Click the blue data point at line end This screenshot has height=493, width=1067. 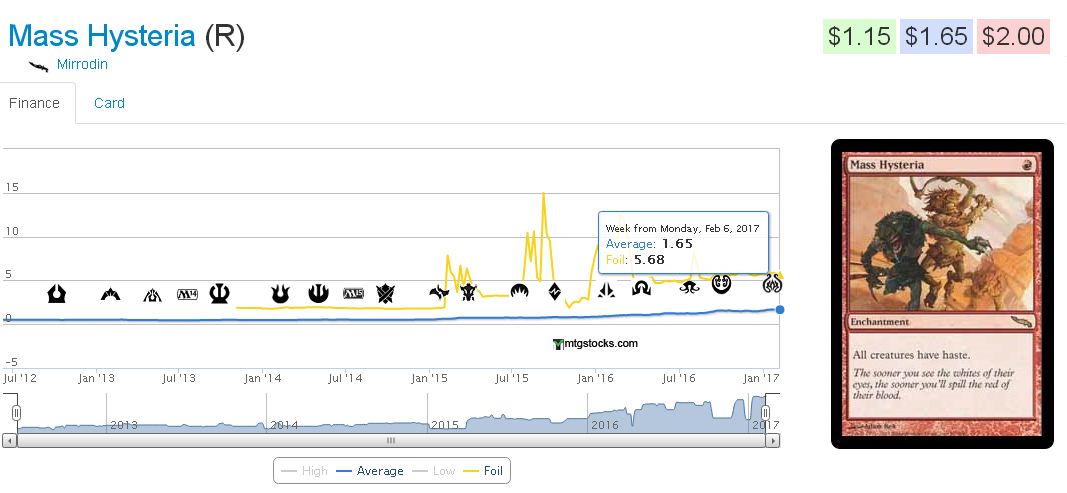(780, 310)
